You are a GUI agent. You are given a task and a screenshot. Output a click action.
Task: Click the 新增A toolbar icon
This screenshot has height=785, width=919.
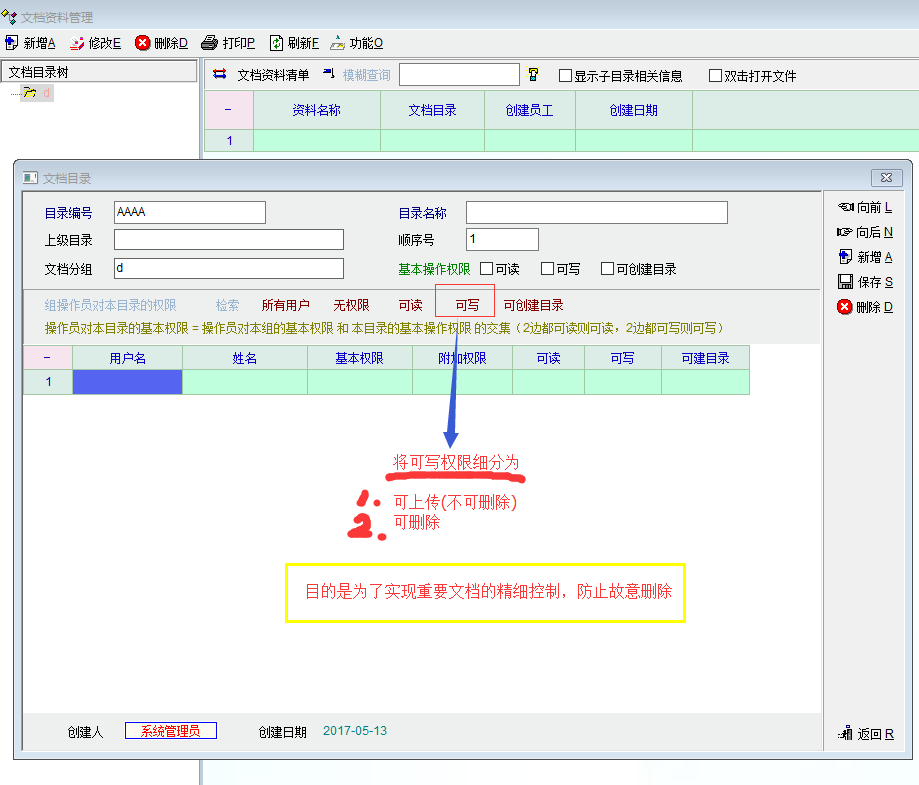tap(12, 43)
